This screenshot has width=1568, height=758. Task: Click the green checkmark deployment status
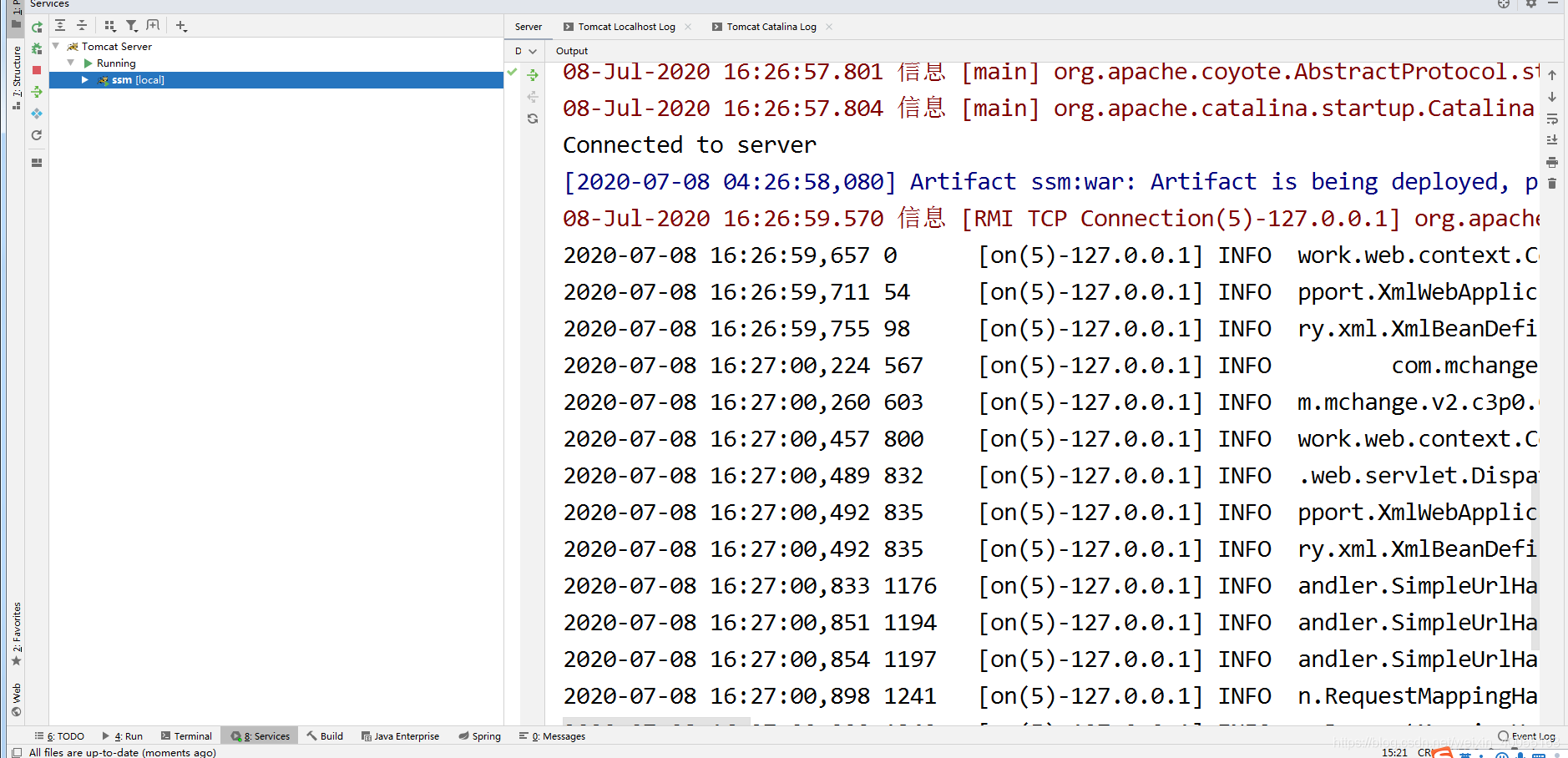512,73
